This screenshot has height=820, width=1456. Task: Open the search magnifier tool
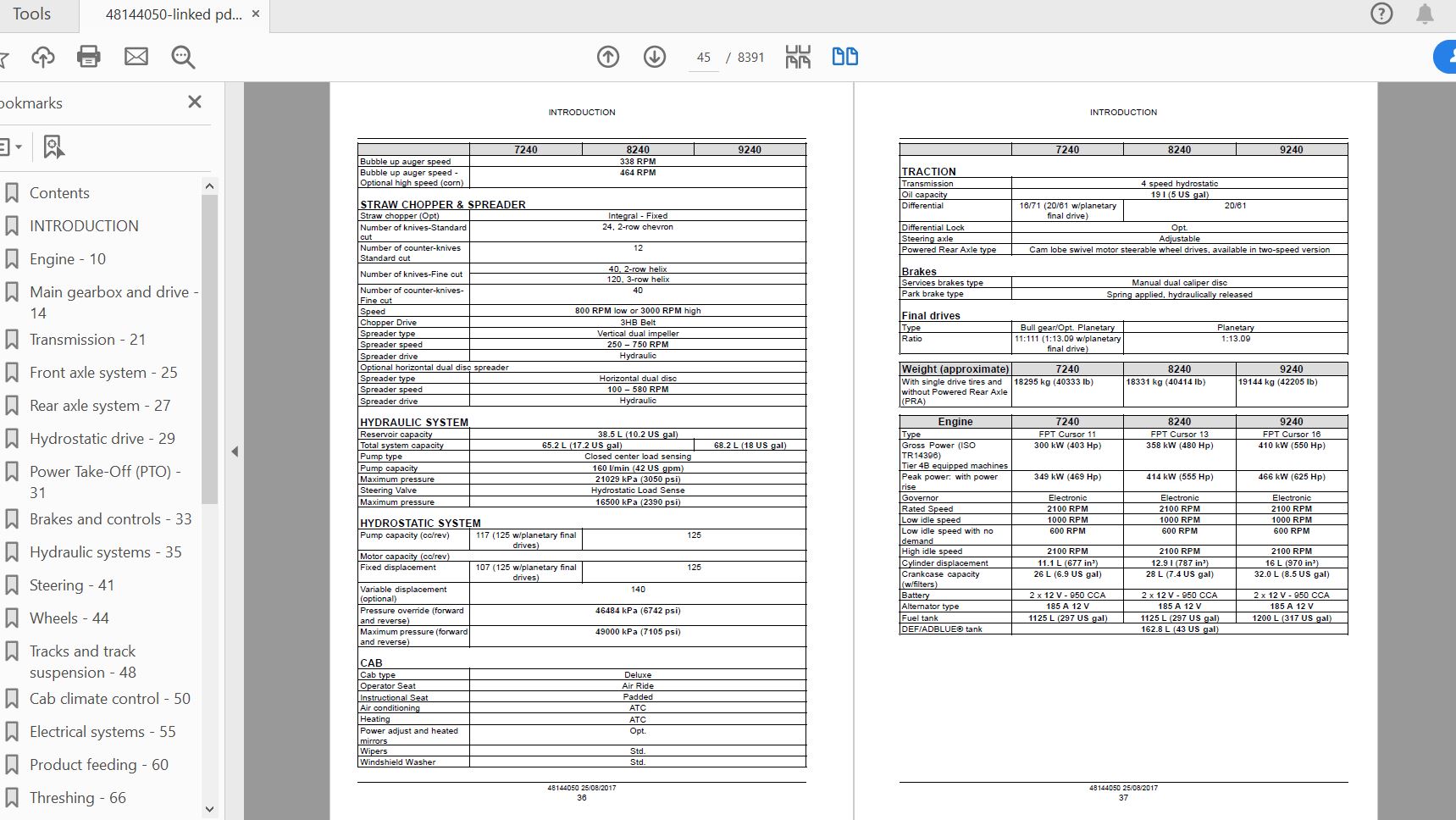coord(183,57)
